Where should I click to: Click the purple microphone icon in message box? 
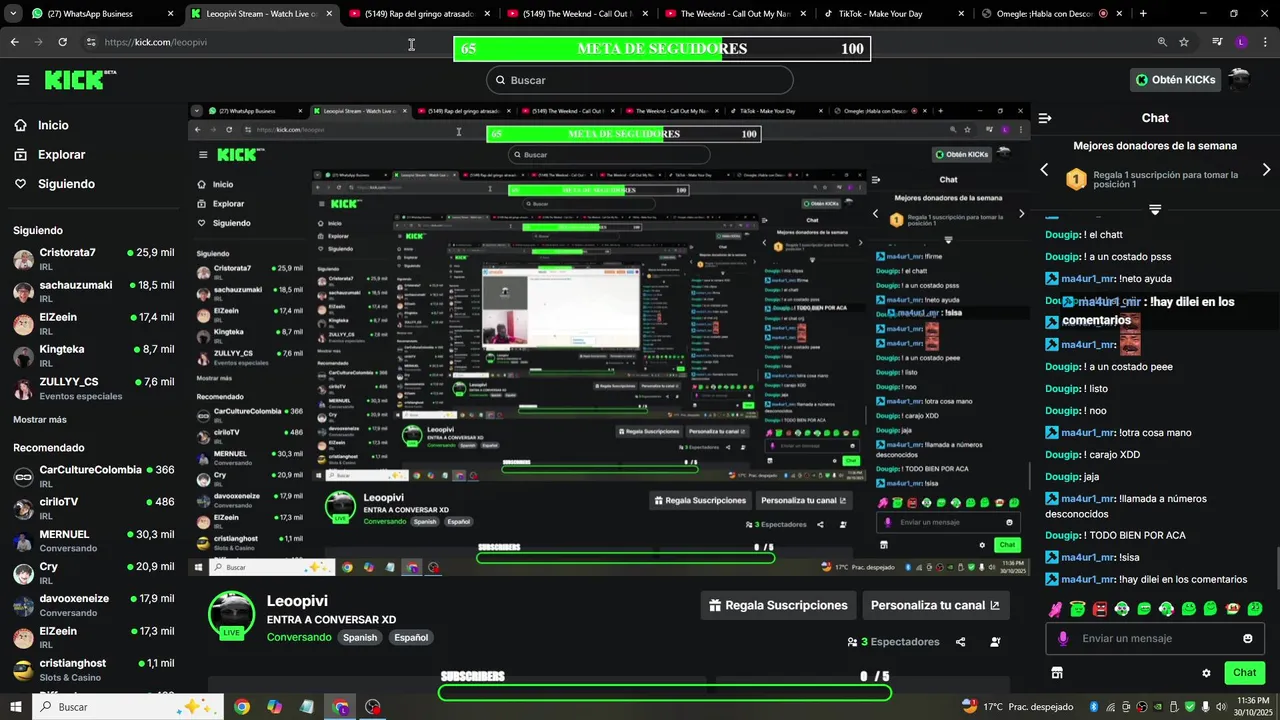(x=1063, y=638)
